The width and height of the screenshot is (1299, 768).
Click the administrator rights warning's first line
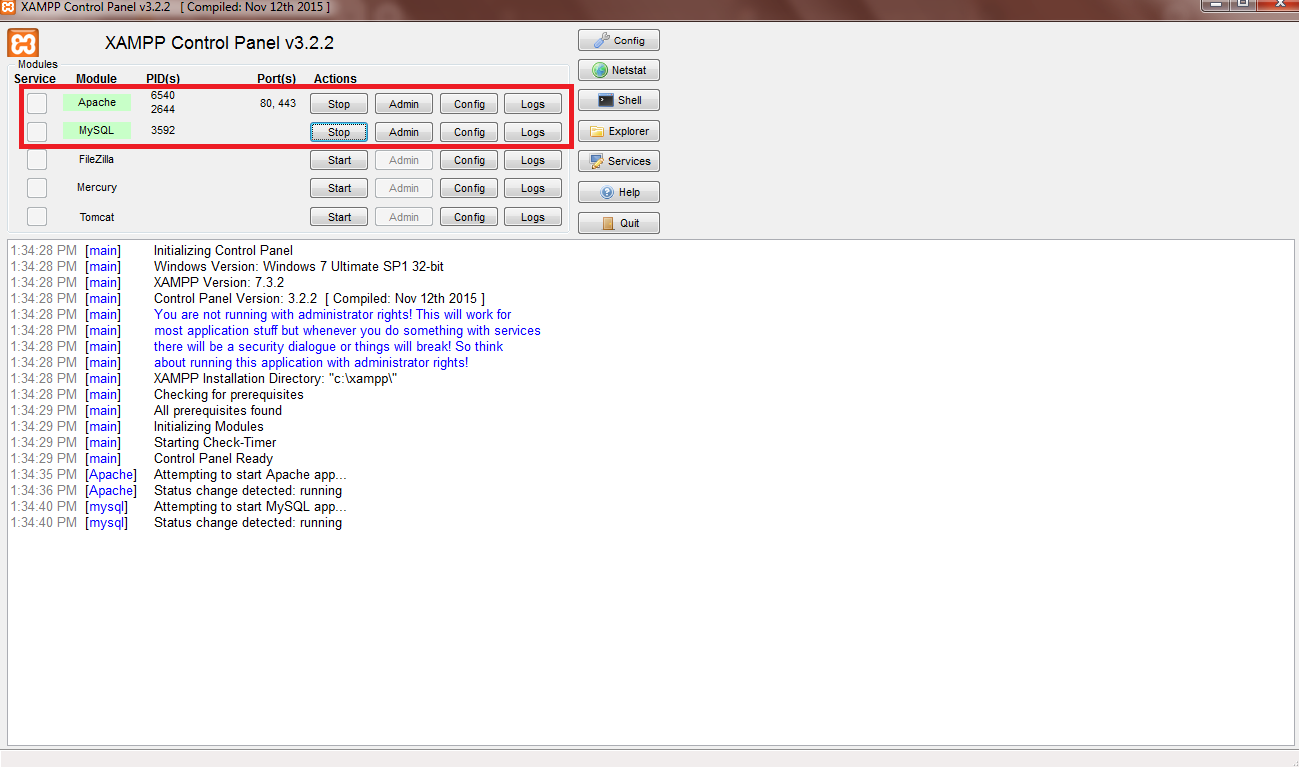coord(333,315)
